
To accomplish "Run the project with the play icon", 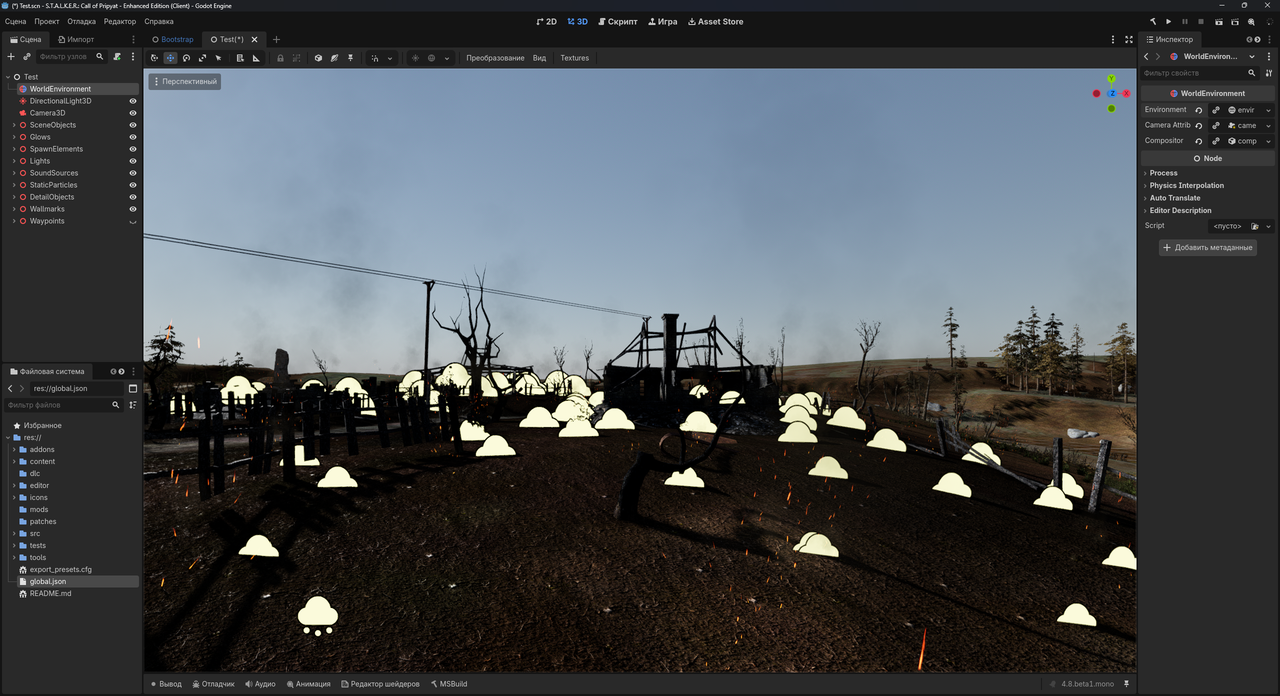I will [x=1168, y=21].
